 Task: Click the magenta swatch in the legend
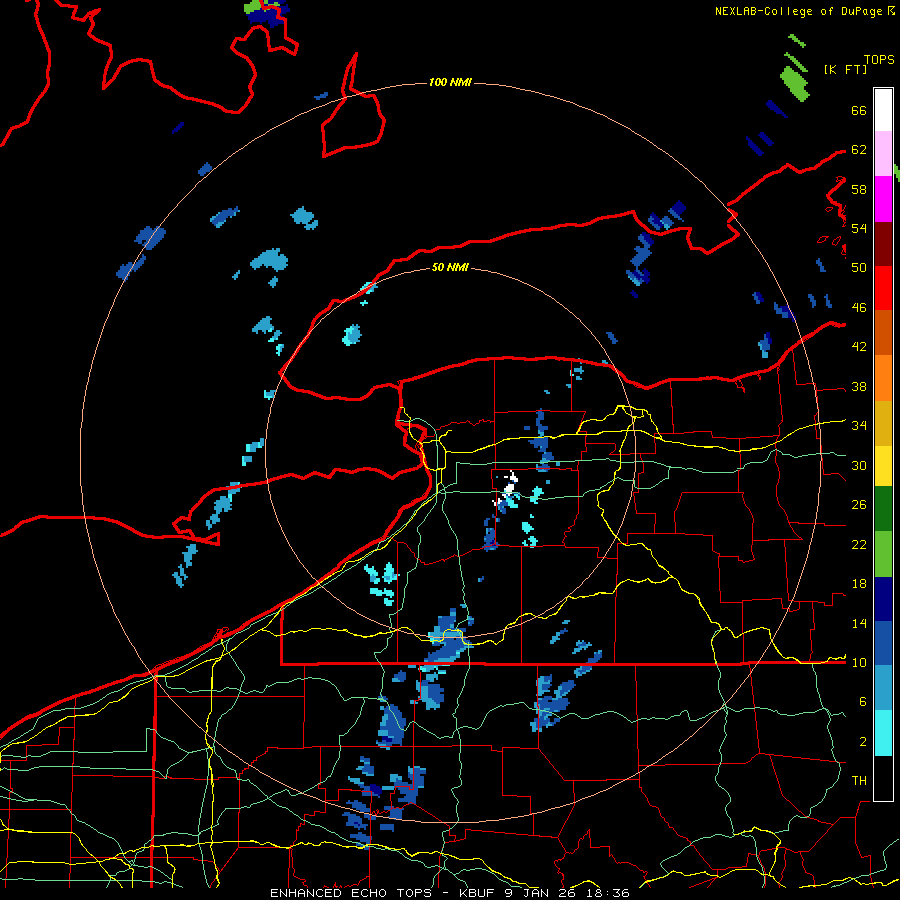[883, 199]
